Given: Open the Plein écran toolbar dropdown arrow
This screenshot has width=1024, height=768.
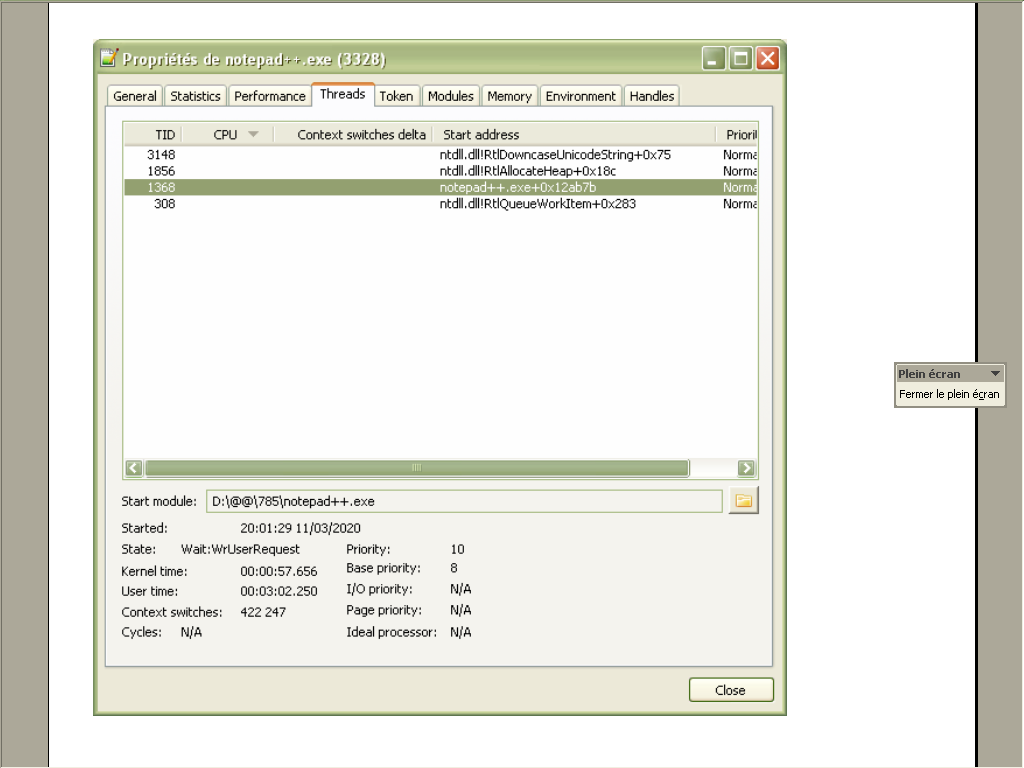Looking at the screenshot, I should [x=995, y=374].
